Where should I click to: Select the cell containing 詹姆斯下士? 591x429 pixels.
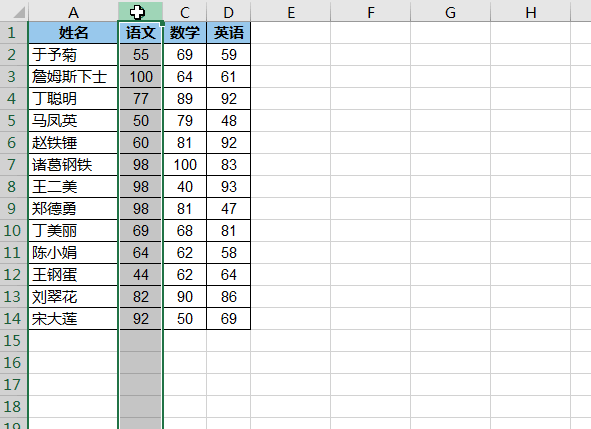pos(73,77)
